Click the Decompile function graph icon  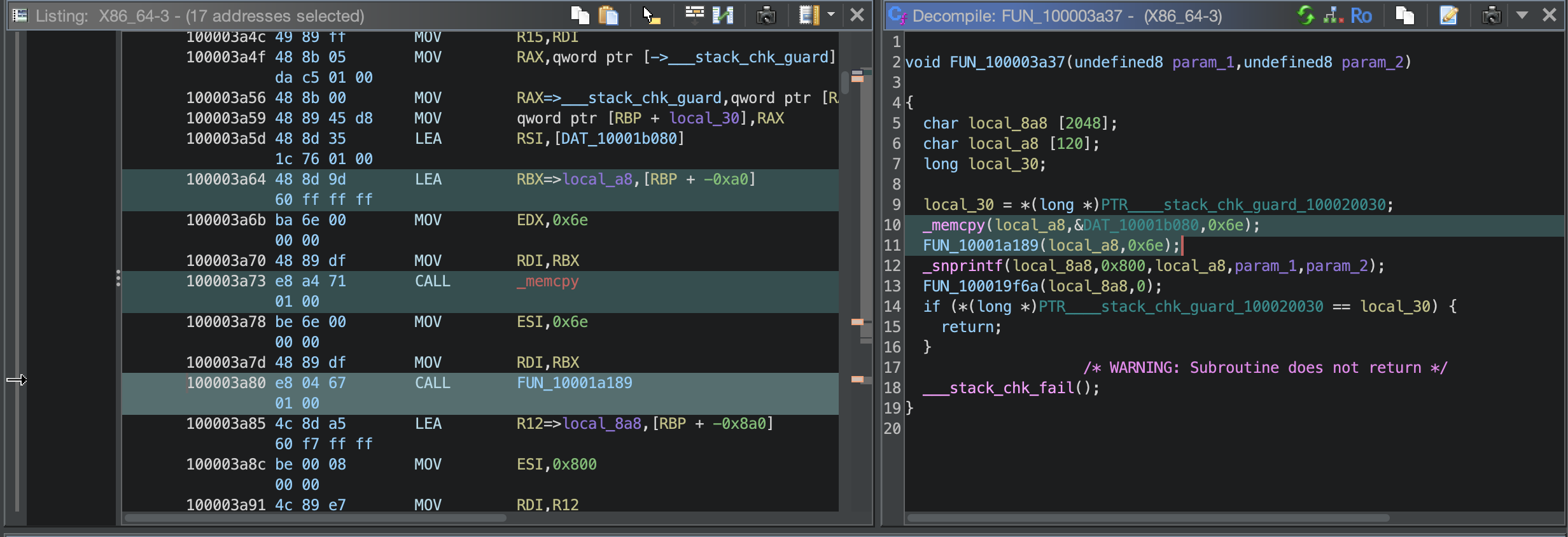coord(1333,15)
